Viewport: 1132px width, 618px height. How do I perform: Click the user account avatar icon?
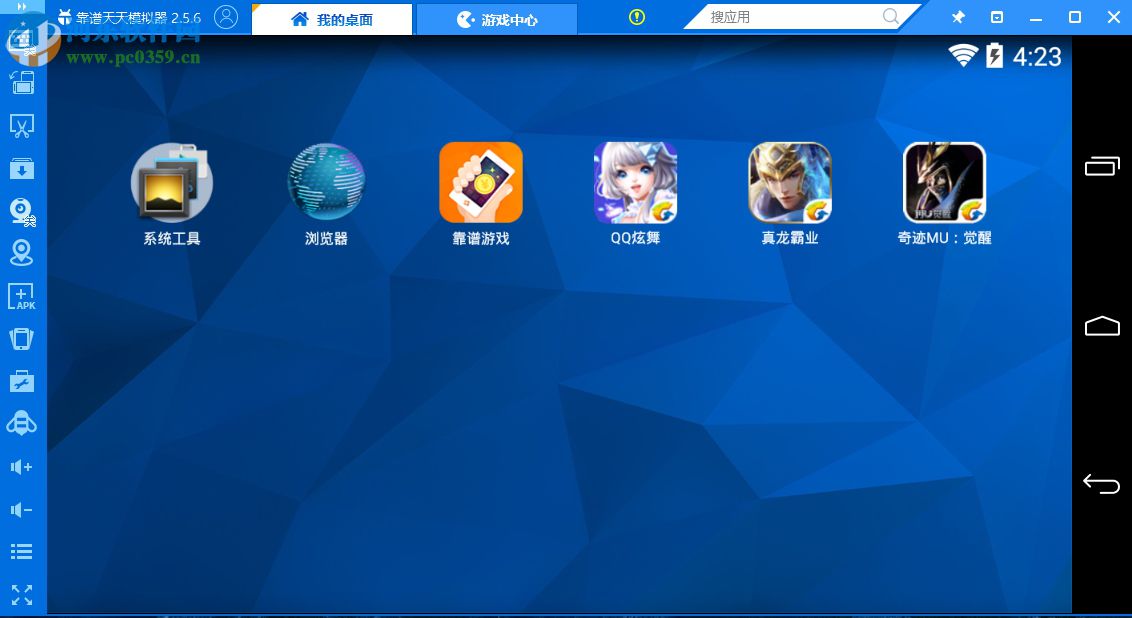click(226, 17)
